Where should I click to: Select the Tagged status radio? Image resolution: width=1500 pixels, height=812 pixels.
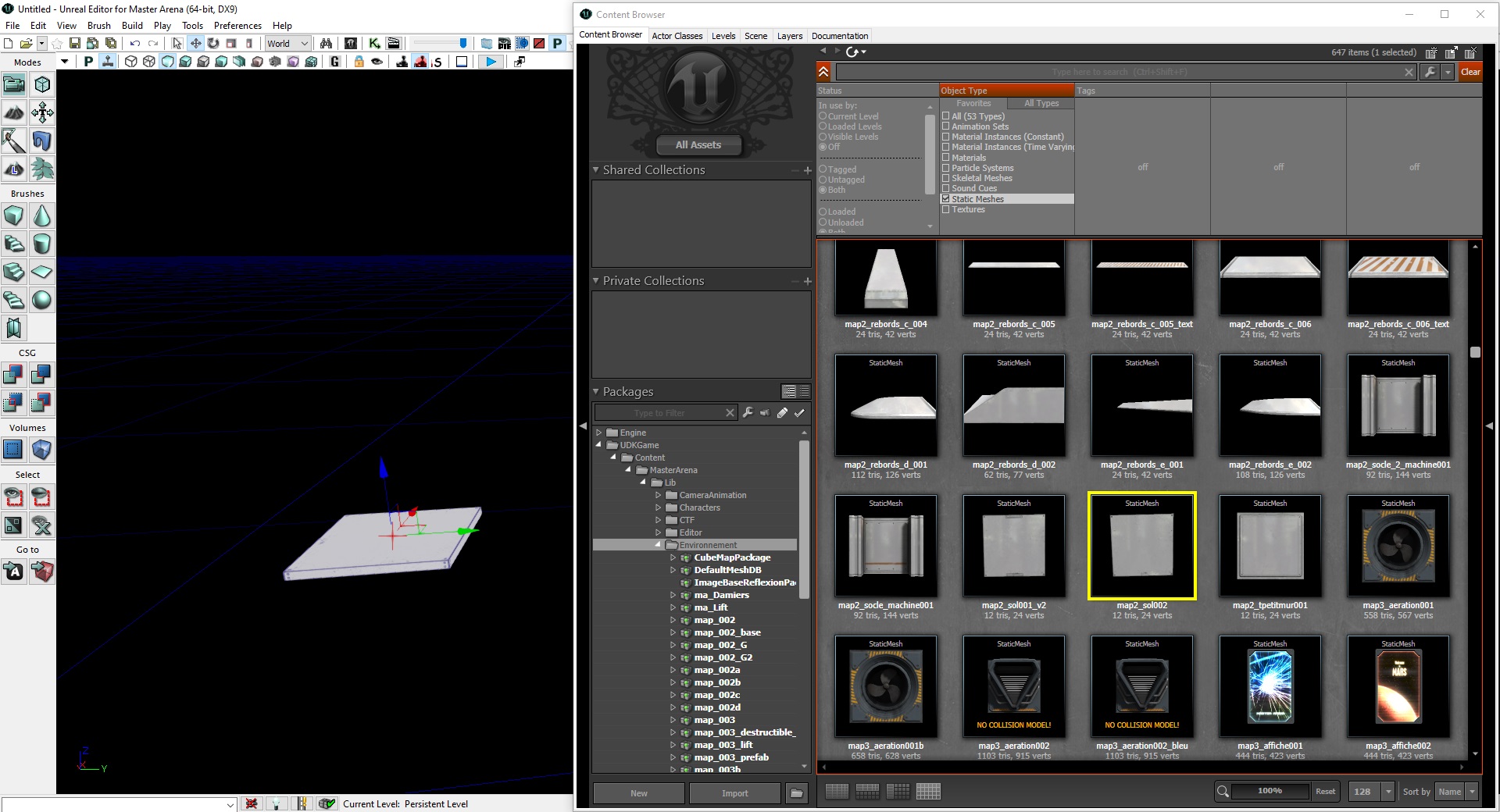tap(823, 169)
